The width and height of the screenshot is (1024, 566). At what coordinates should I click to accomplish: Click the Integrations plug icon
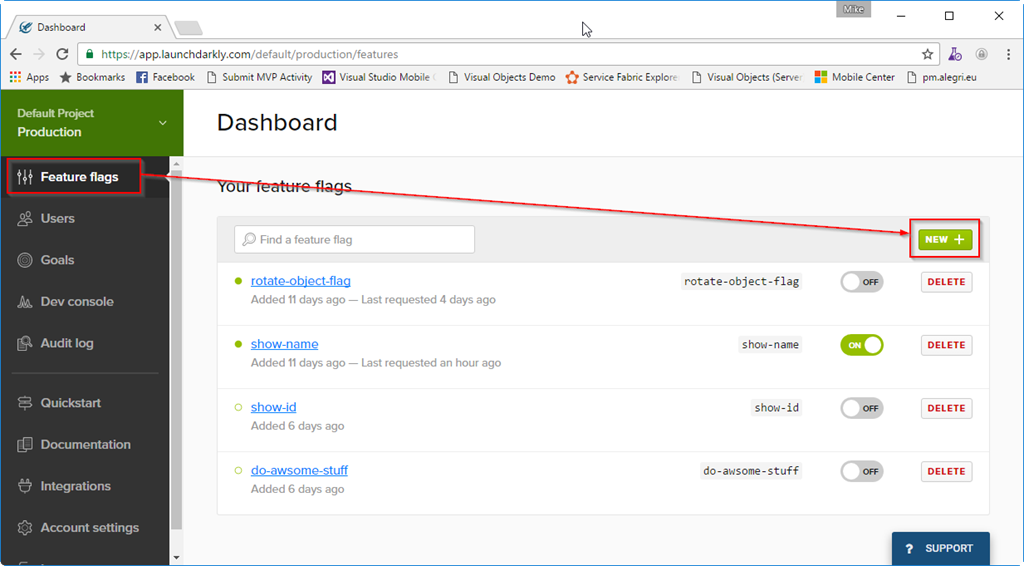[x=25, y=486]
